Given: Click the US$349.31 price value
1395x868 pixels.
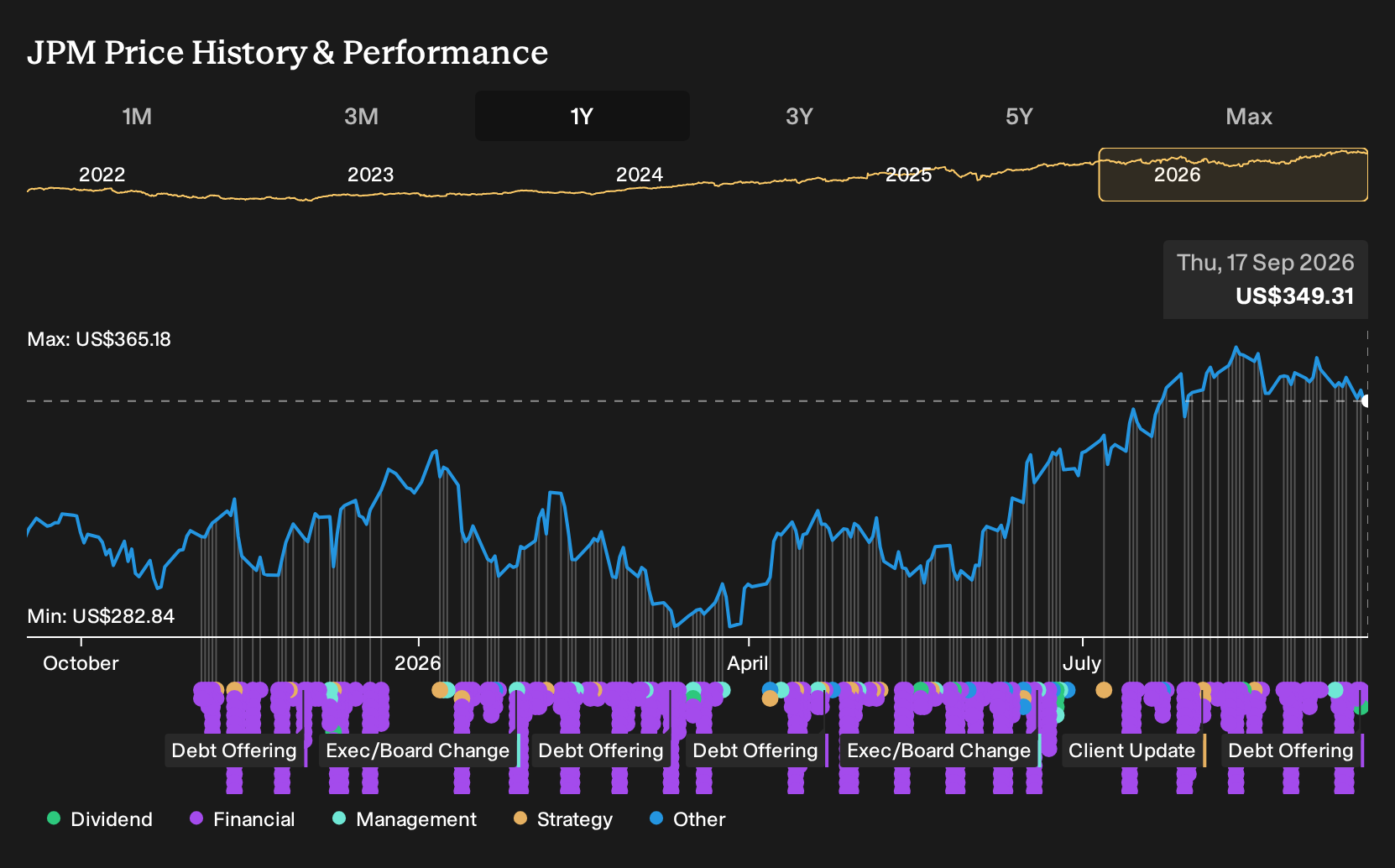Looking at the screenshot, I should point(1294,296).
